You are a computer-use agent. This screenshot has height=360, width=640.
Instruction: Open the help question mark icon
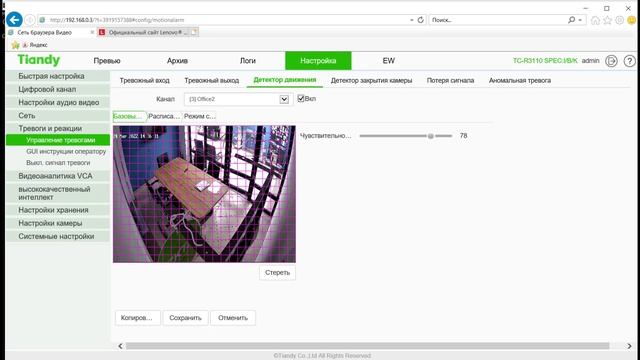pyautogui.click(x=629, y=61)
